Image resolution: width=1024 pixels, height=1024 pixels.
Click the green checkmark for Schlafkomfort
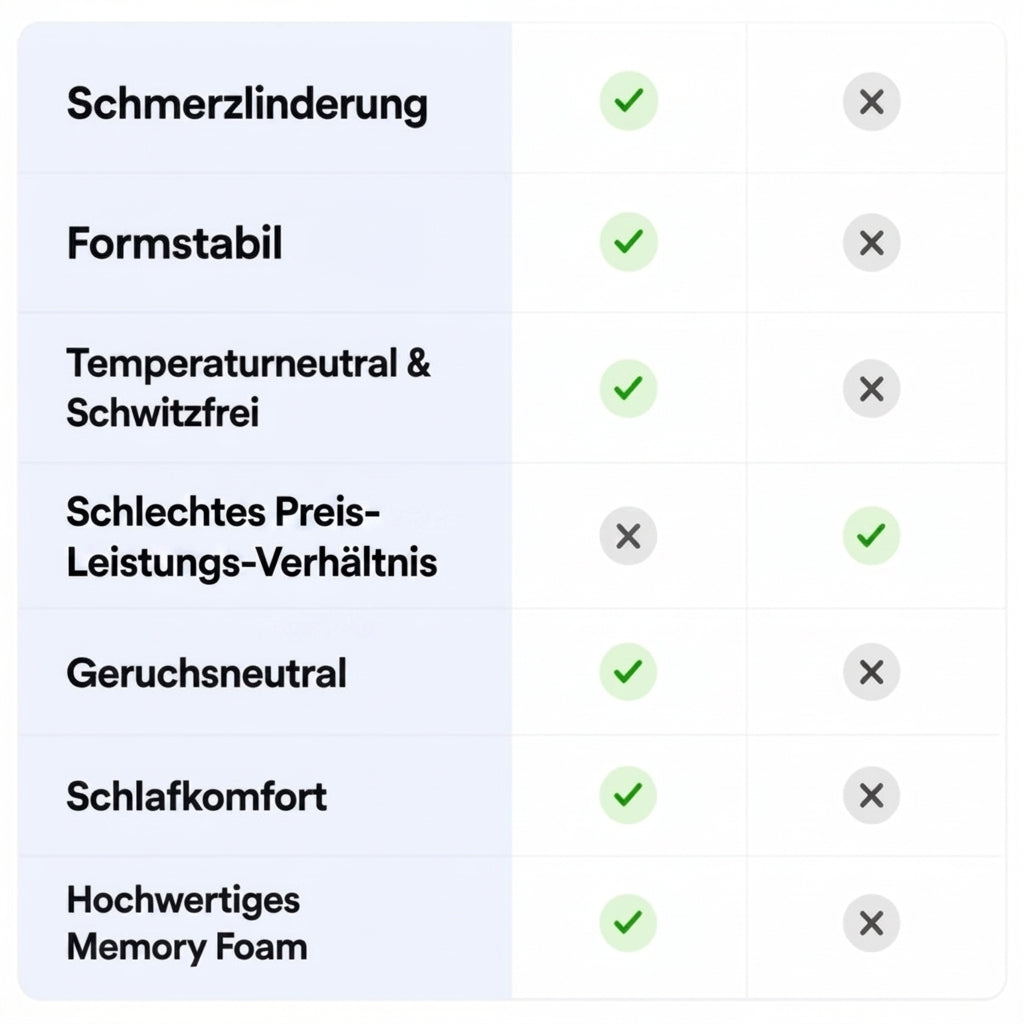(x=628, y=795)
